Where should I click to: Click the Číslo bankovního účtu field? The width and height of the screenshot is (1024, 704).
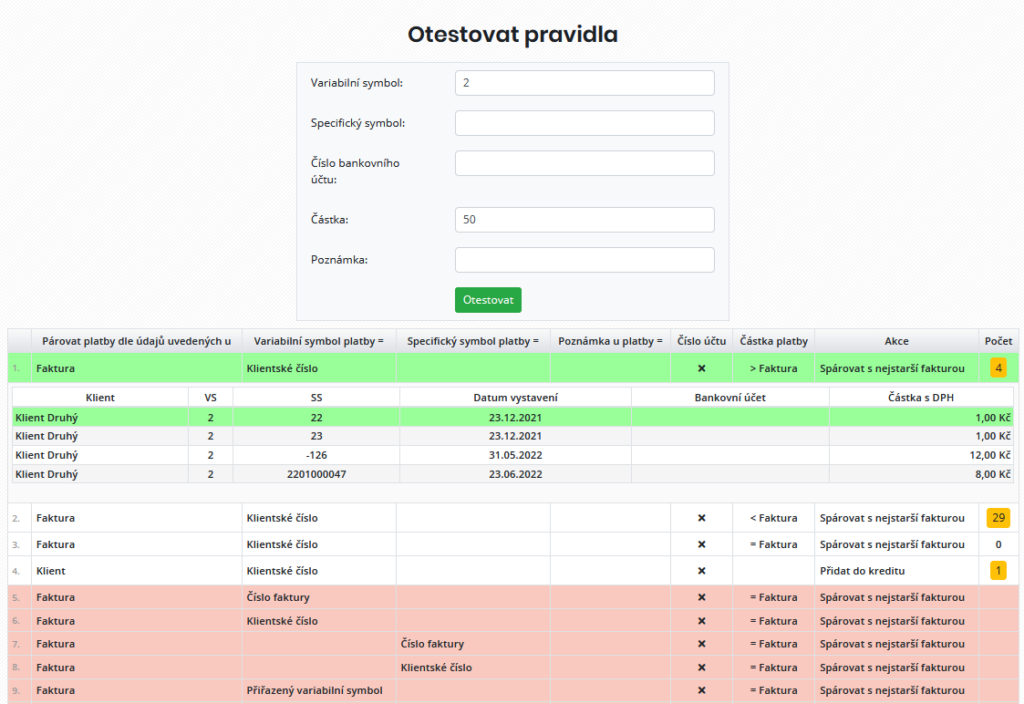[584, 162]
